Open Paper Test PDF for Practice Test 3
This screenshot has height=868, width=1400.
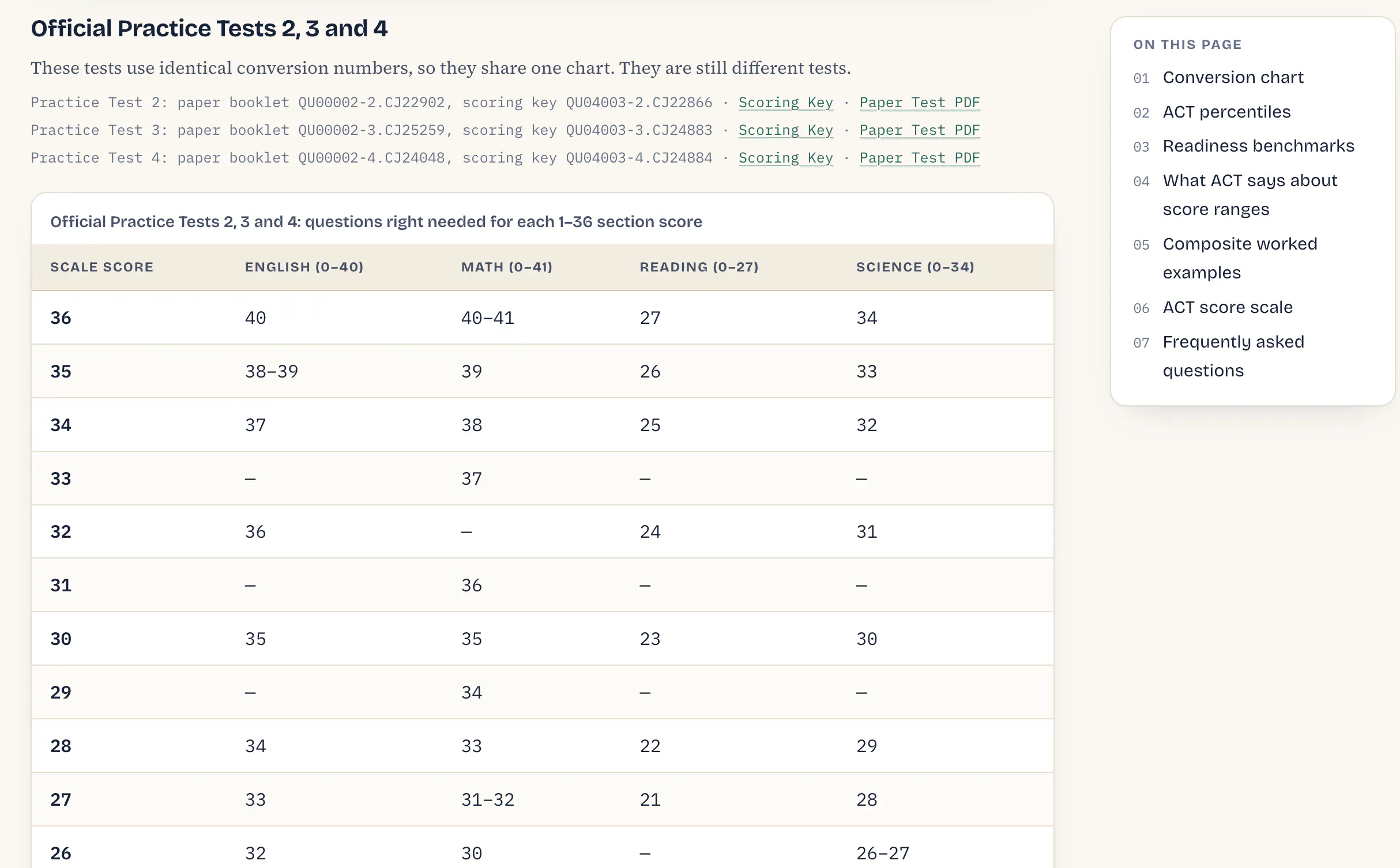click(920, 130)
